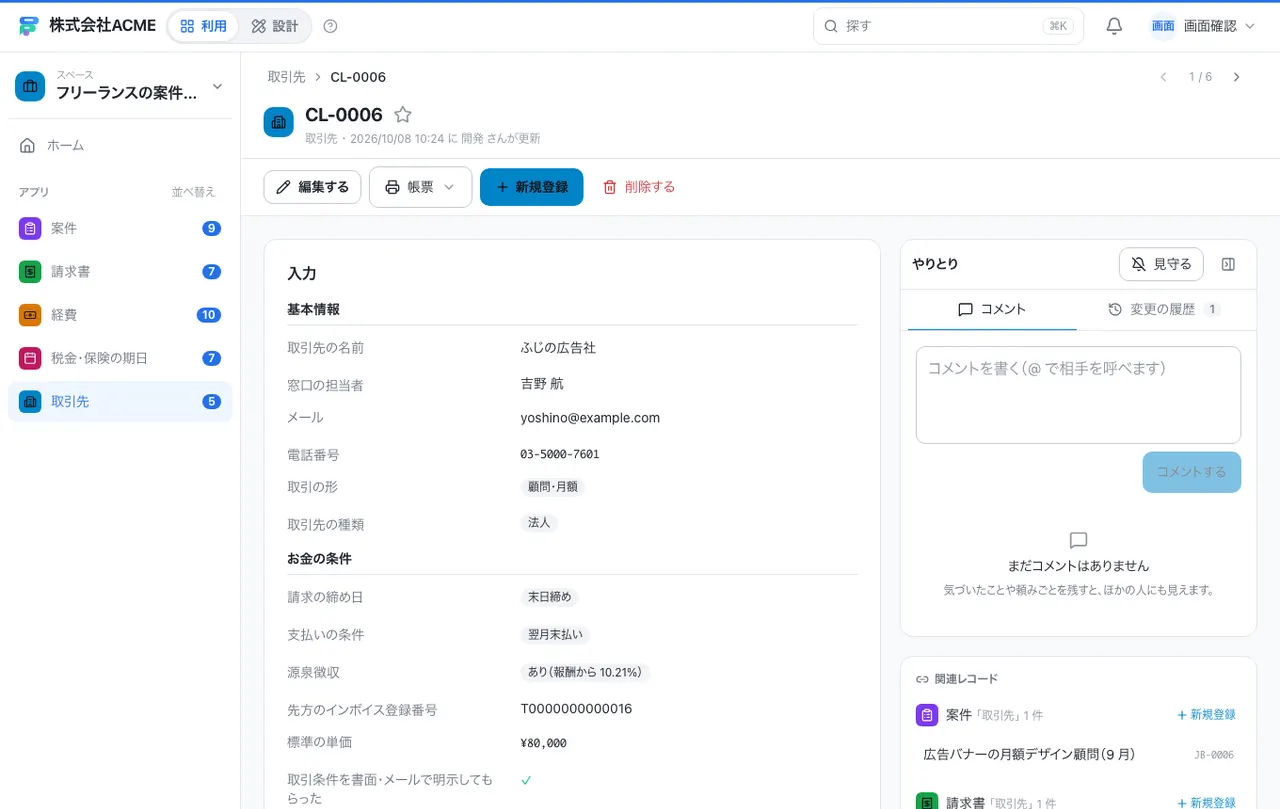Screen dimensions: 1280x809
Task: Click the コメントを書く text area
Action: 1078,395
